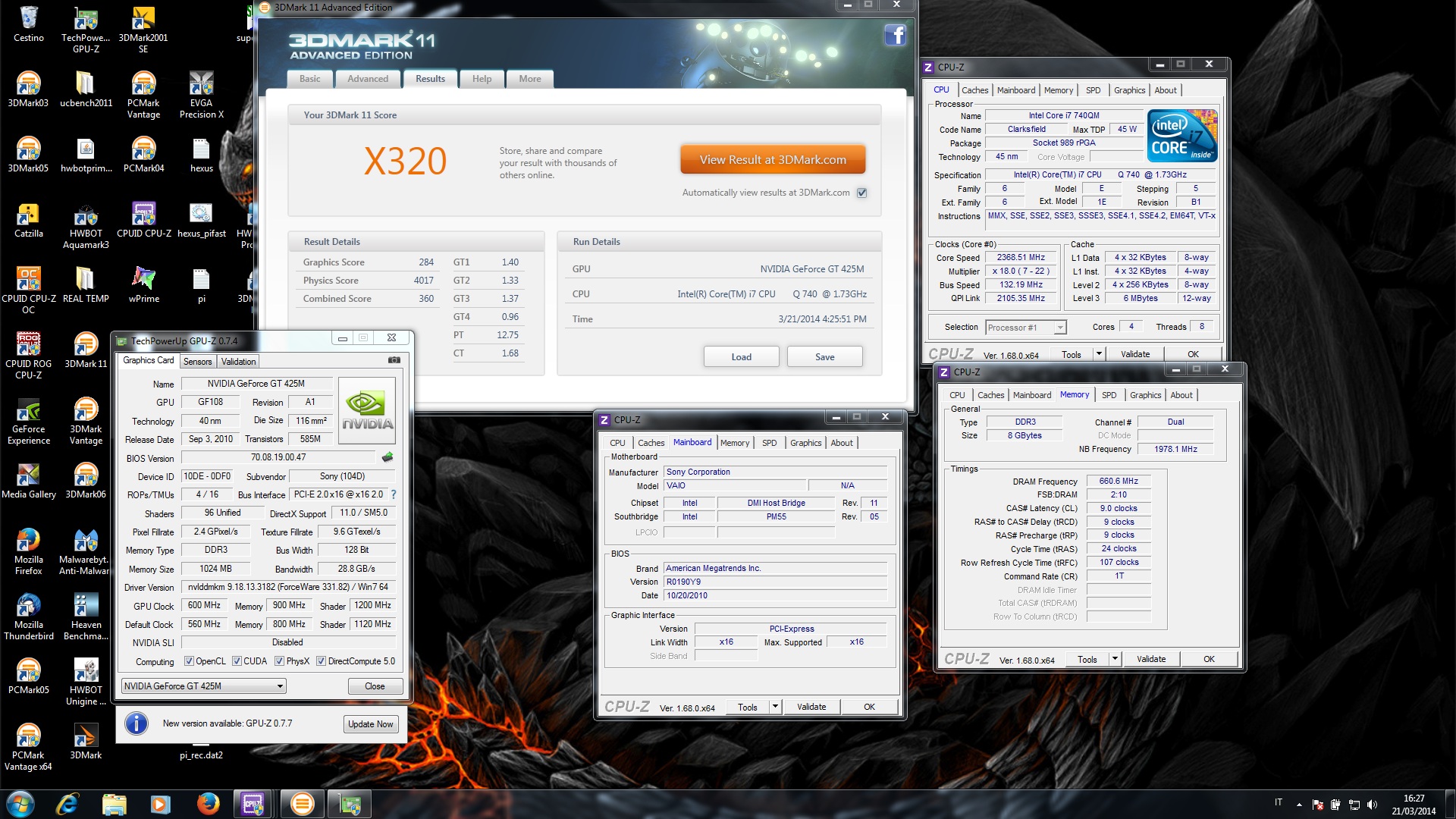The width and height of the screenshot is (1456, 819).
Task: Open REAL TEMP desktop icon
Action: [x=86, y=285]
